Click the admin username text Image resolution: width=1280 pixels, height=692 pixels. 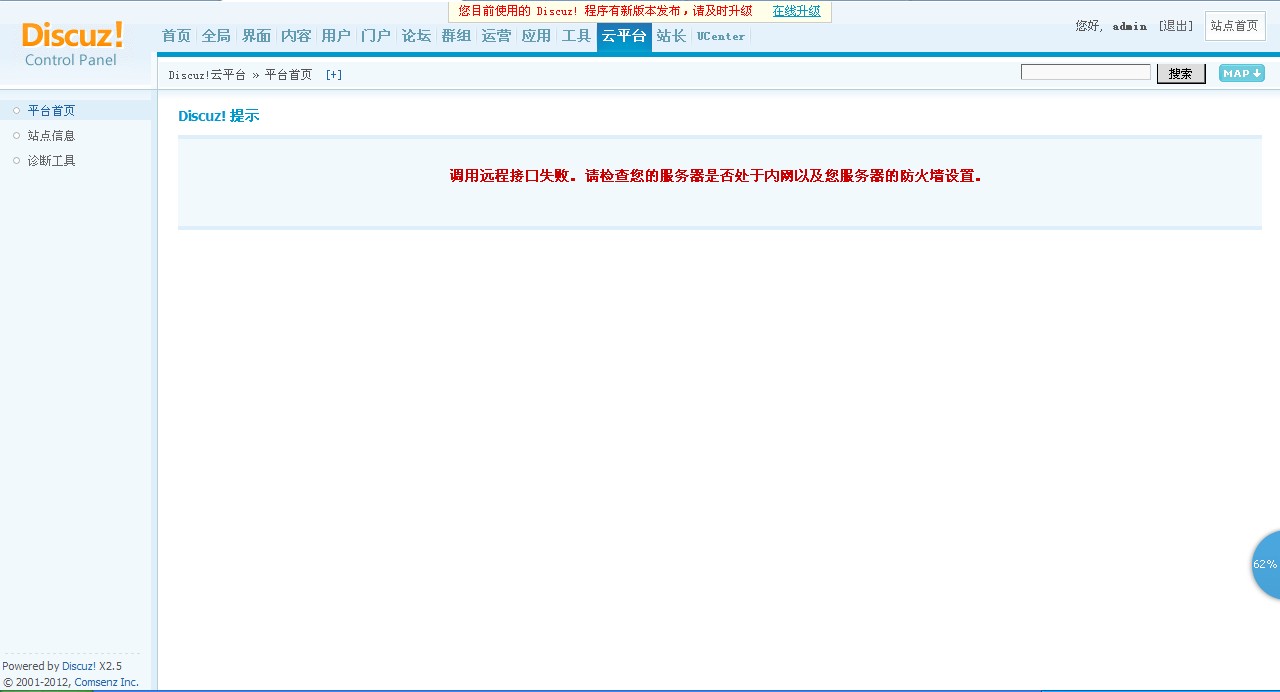(1130, 26)
